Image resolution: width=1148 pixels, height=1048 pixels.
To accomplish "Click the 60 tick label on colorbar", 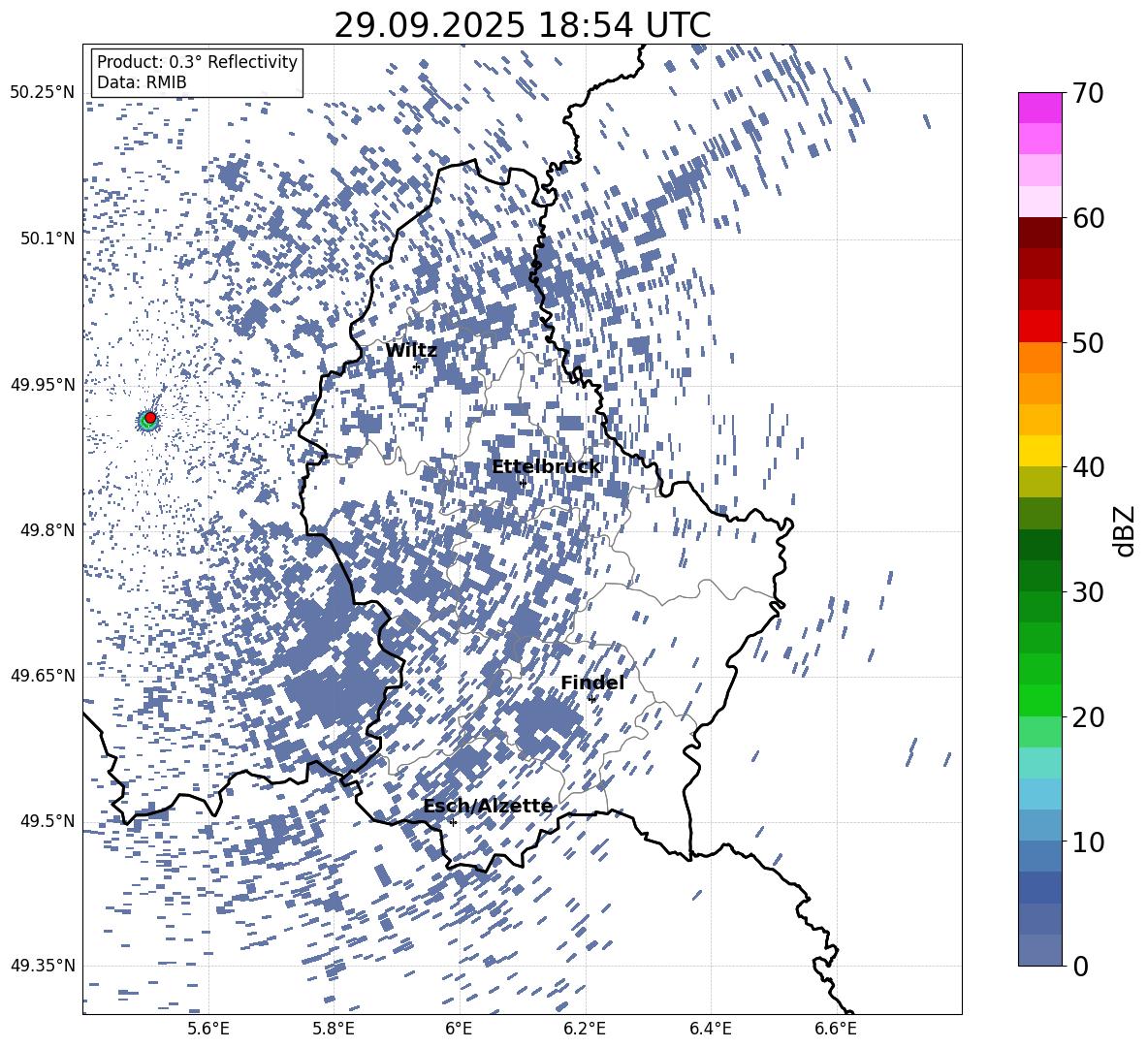I will [x=1088, y=218].
